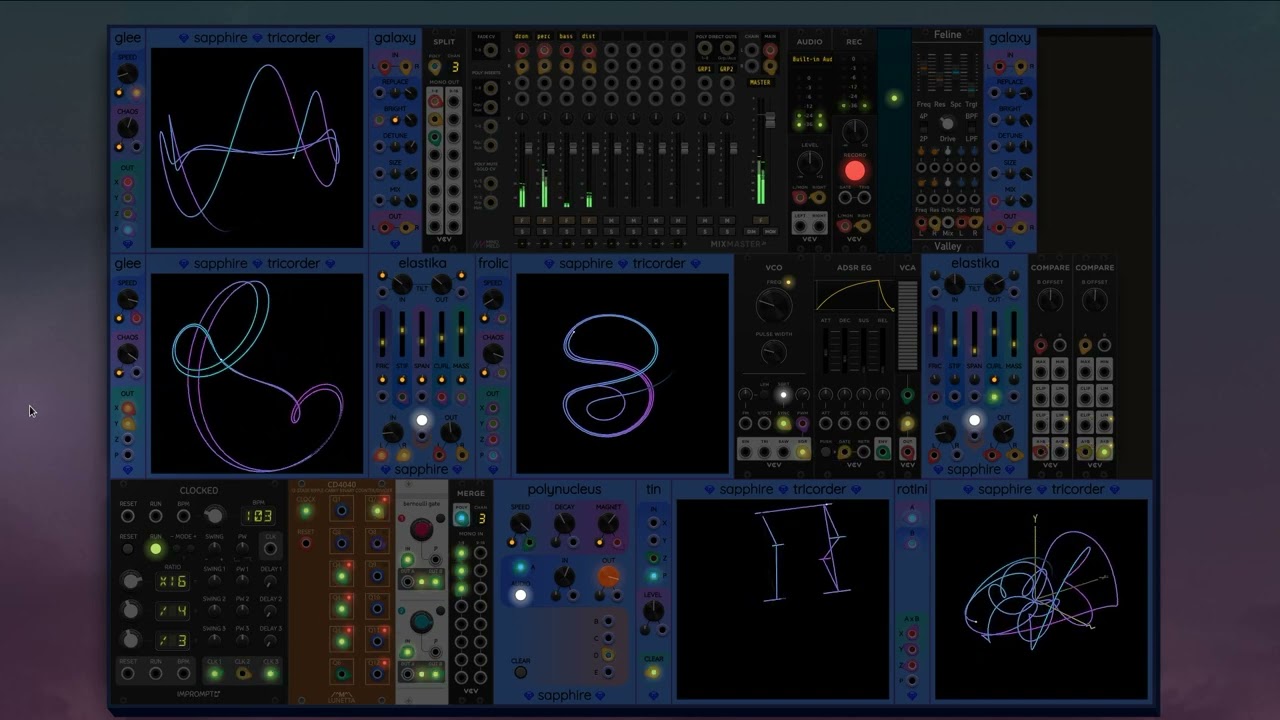The height and width of the screenshot is (720, 1280).
Task: Click the red top Bernoulli gate button
Action: pyautogui.click(x=422, y=529)
